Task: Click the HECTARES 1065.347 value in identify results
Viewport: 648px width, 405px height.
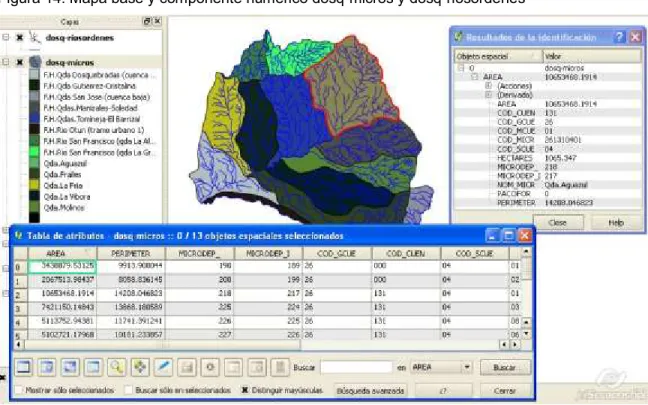Action: (x=560, y=158)
